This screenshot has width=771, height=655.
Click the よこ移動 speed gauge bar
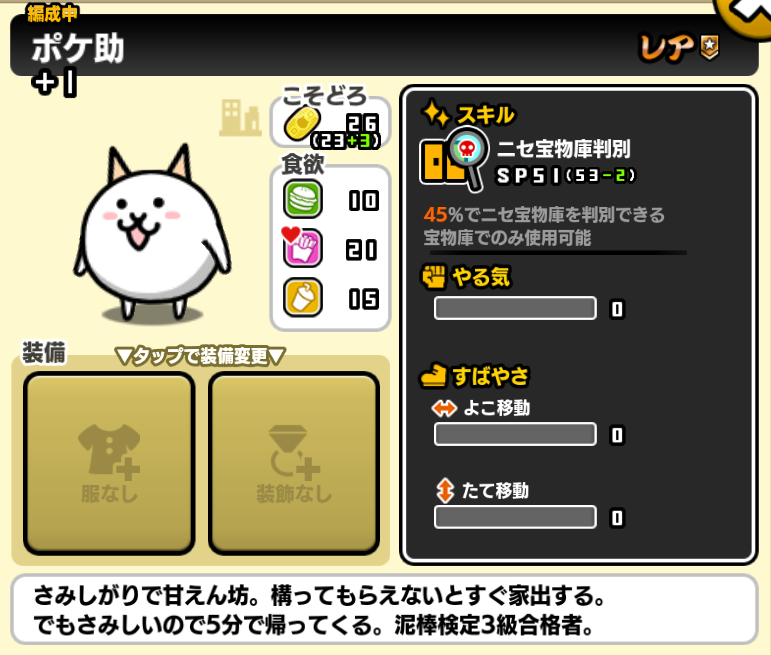515,434
